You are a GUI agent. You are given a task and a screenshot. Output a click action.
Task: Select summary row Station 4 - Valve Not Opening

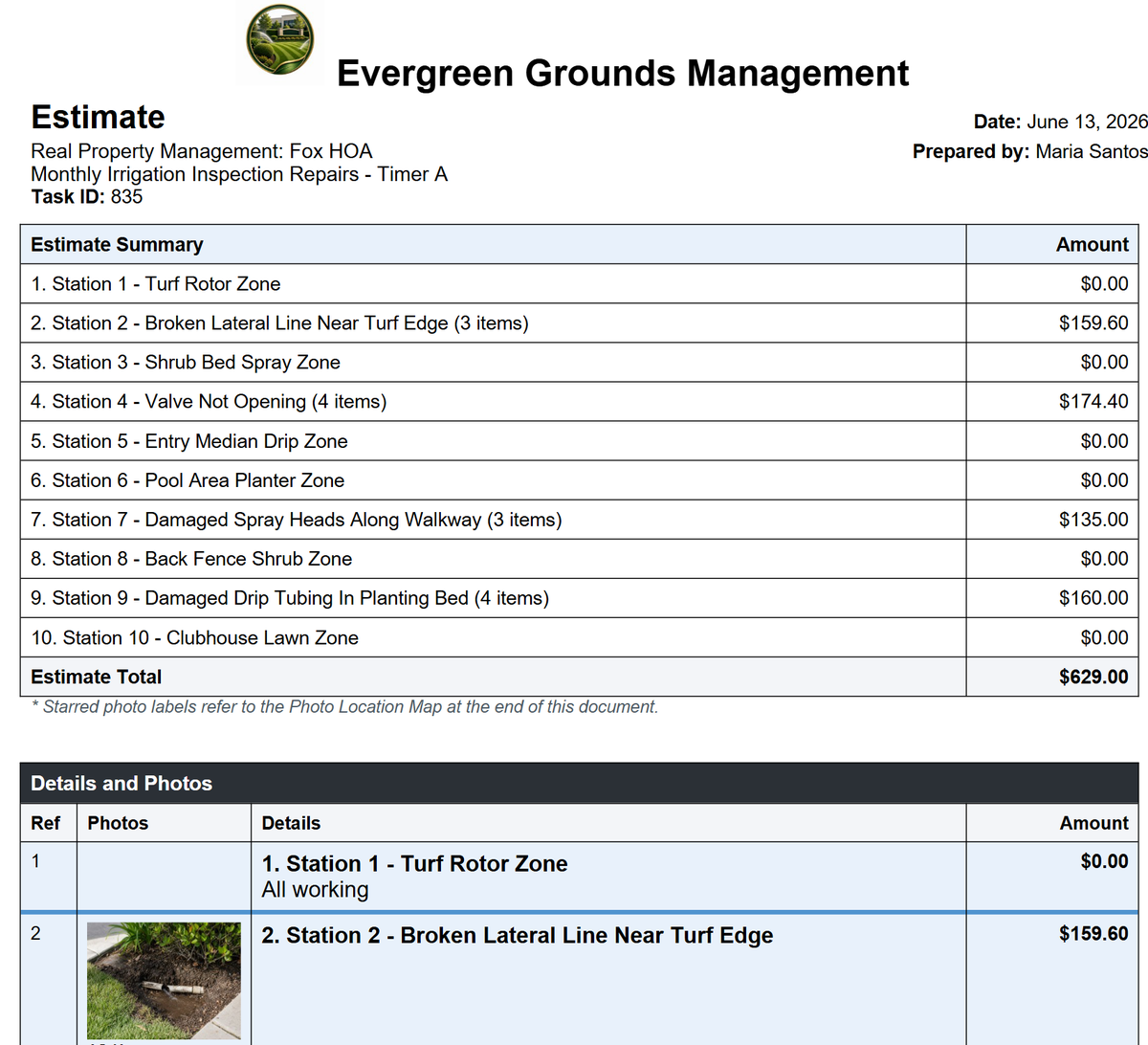pos(580,401)
